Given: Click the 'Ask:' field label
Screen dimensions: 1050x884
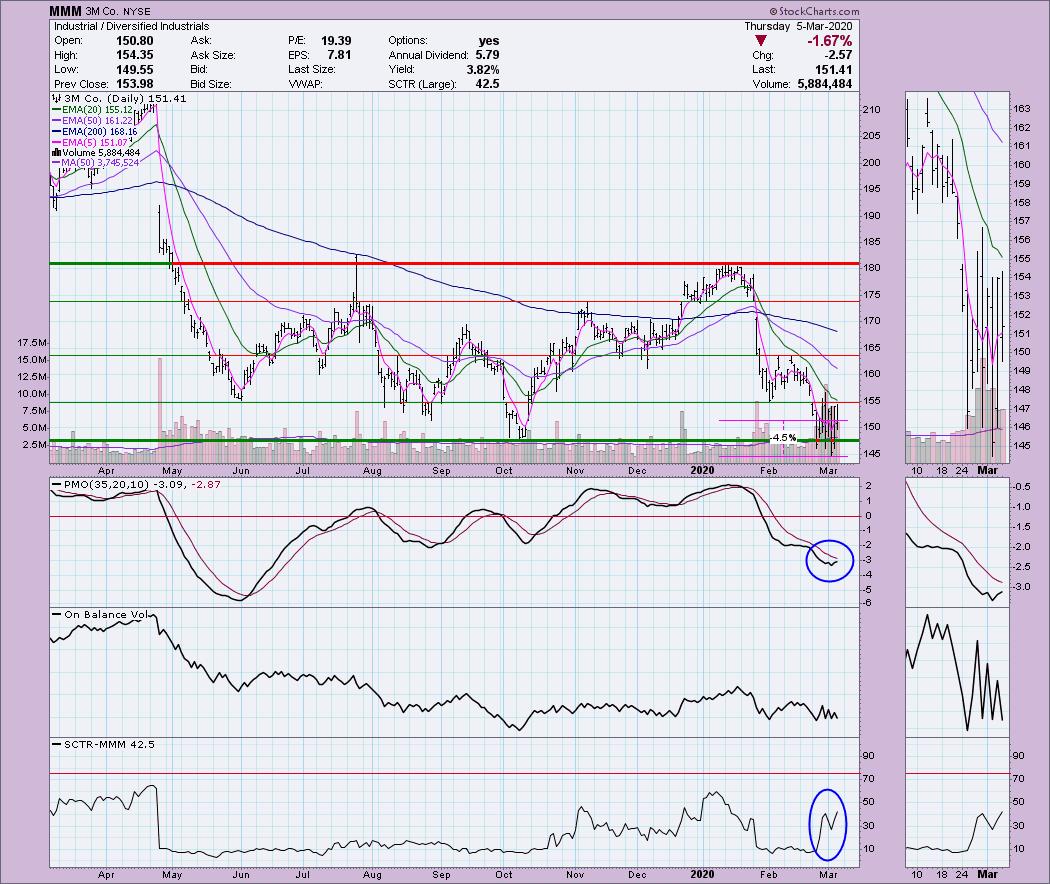Looking at the screenshot, I should pyautogui.click(x=201, y=40).
